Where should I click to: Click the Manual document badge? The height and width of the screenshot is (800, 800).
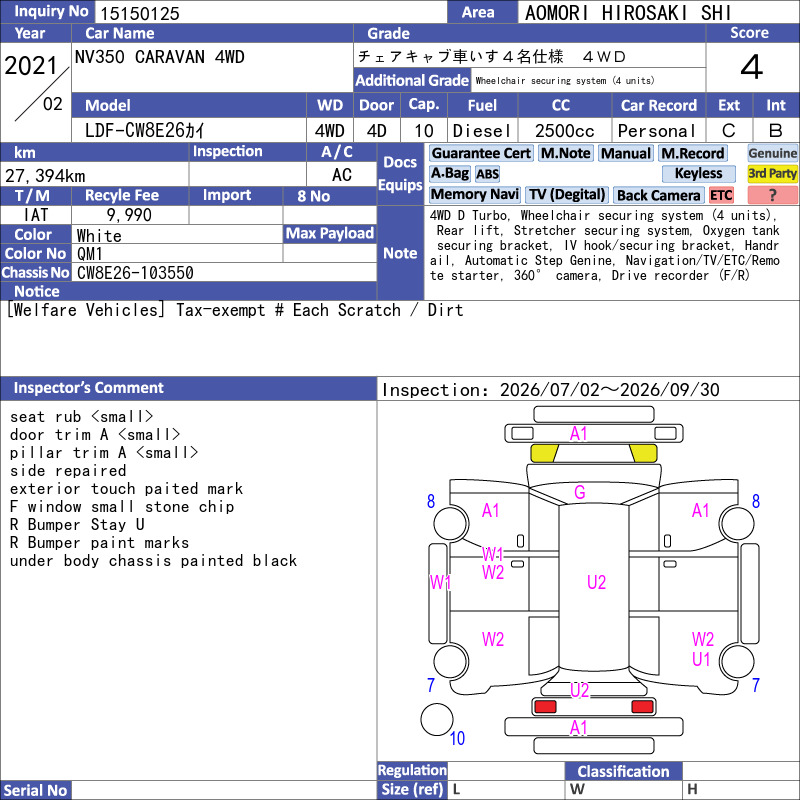point(626,153)
